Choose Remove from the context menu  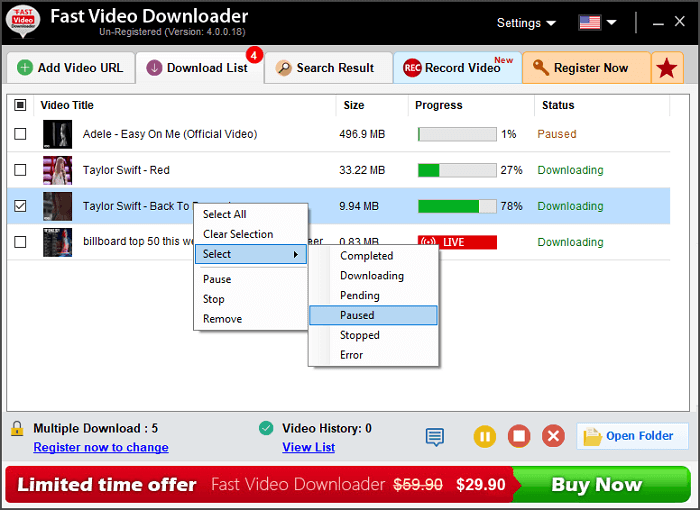pyautogui.click(x=251, y=319)
